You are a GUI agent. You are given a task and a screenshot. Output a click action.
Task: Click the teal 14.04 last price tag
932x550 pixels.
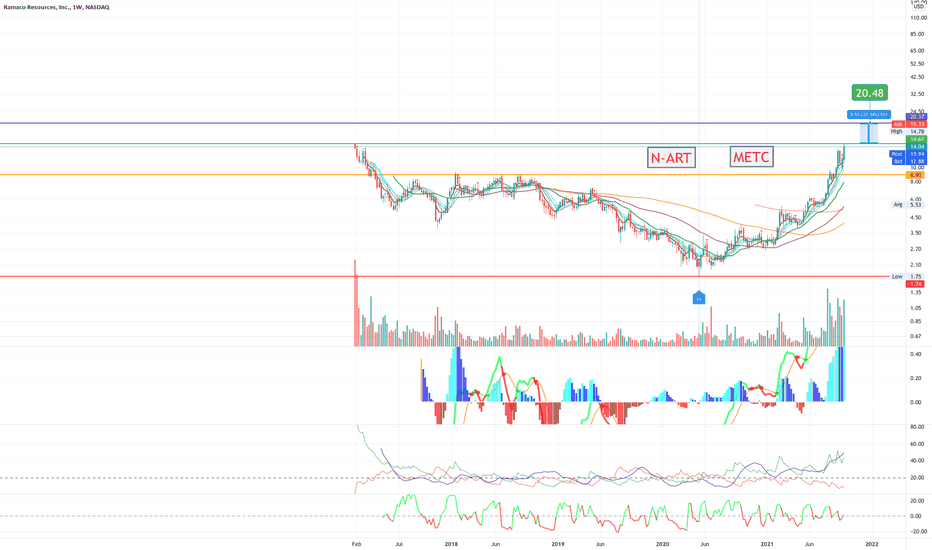tap(917, 146)
